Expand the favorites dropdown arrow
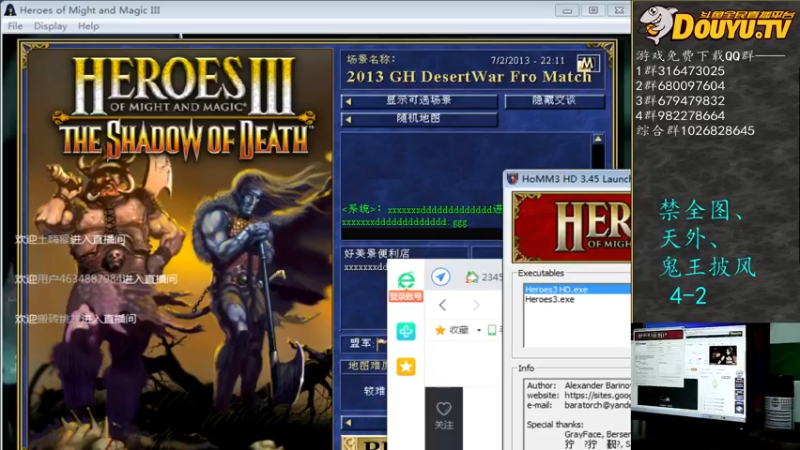This screenshot has height=450, width=800. pyautogui.click(x=479, y=331)
